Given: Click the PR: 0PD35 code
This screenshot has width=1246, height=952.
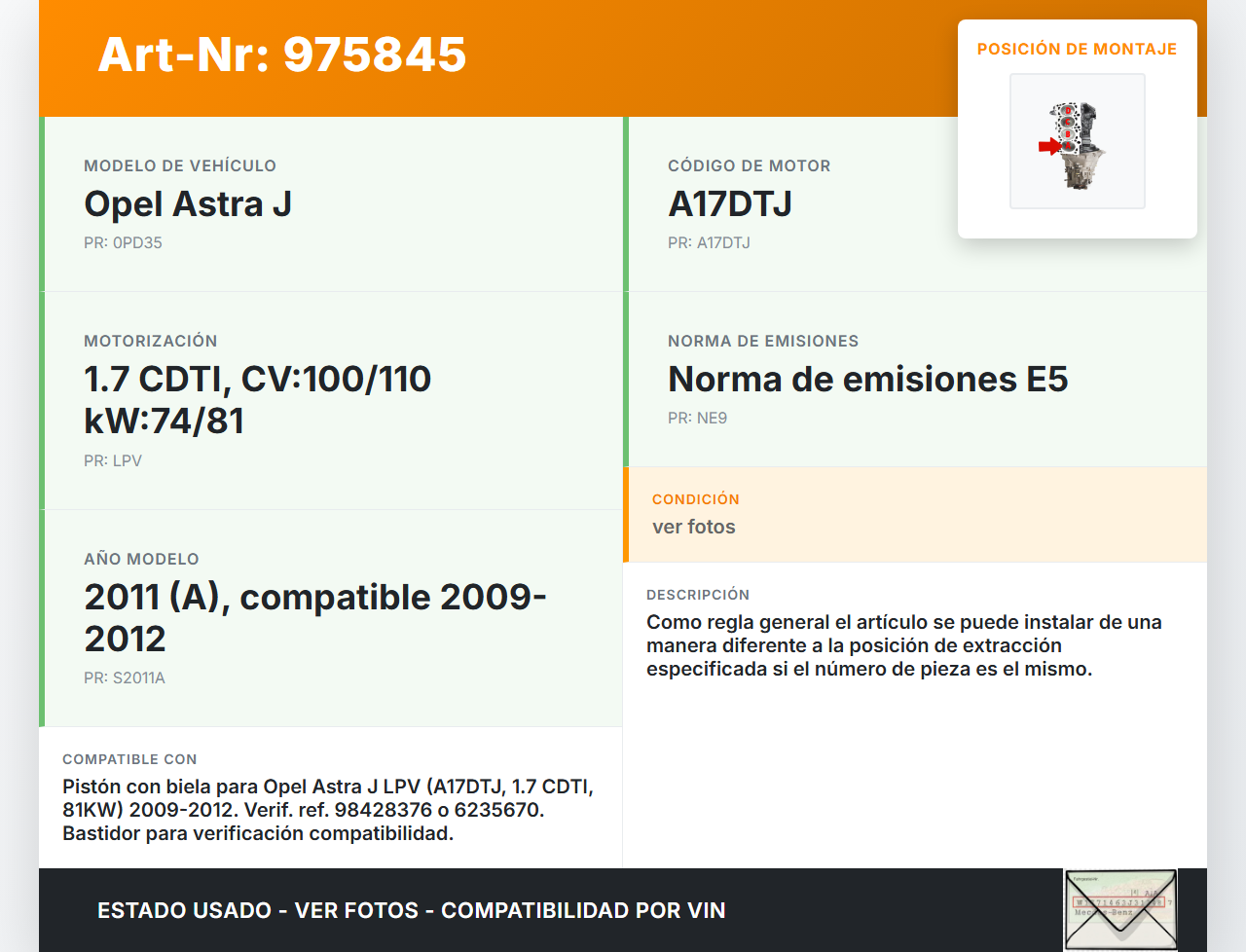Looking at the screenshot, I should point(123,243).
